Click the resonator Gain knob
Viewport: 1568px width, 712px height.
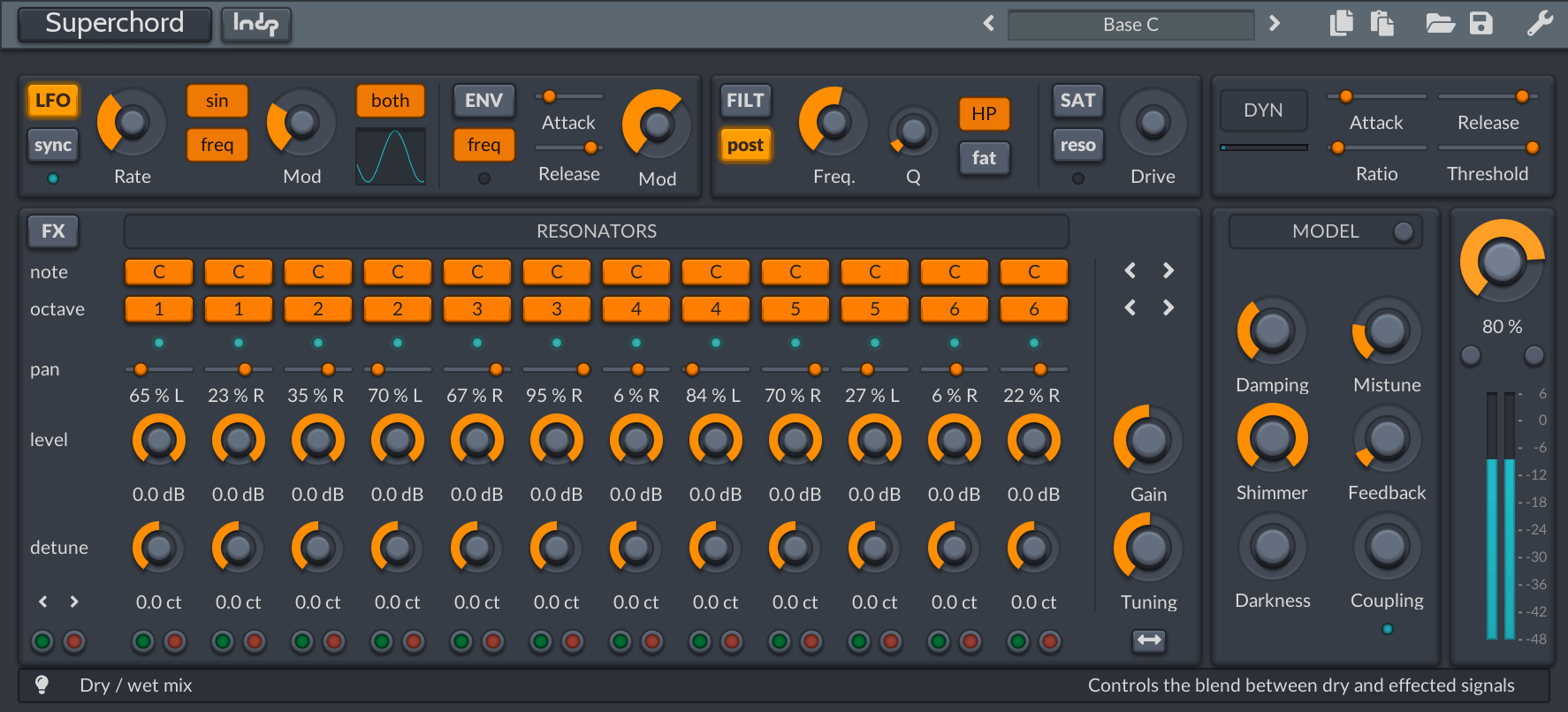coord(1148,440)
